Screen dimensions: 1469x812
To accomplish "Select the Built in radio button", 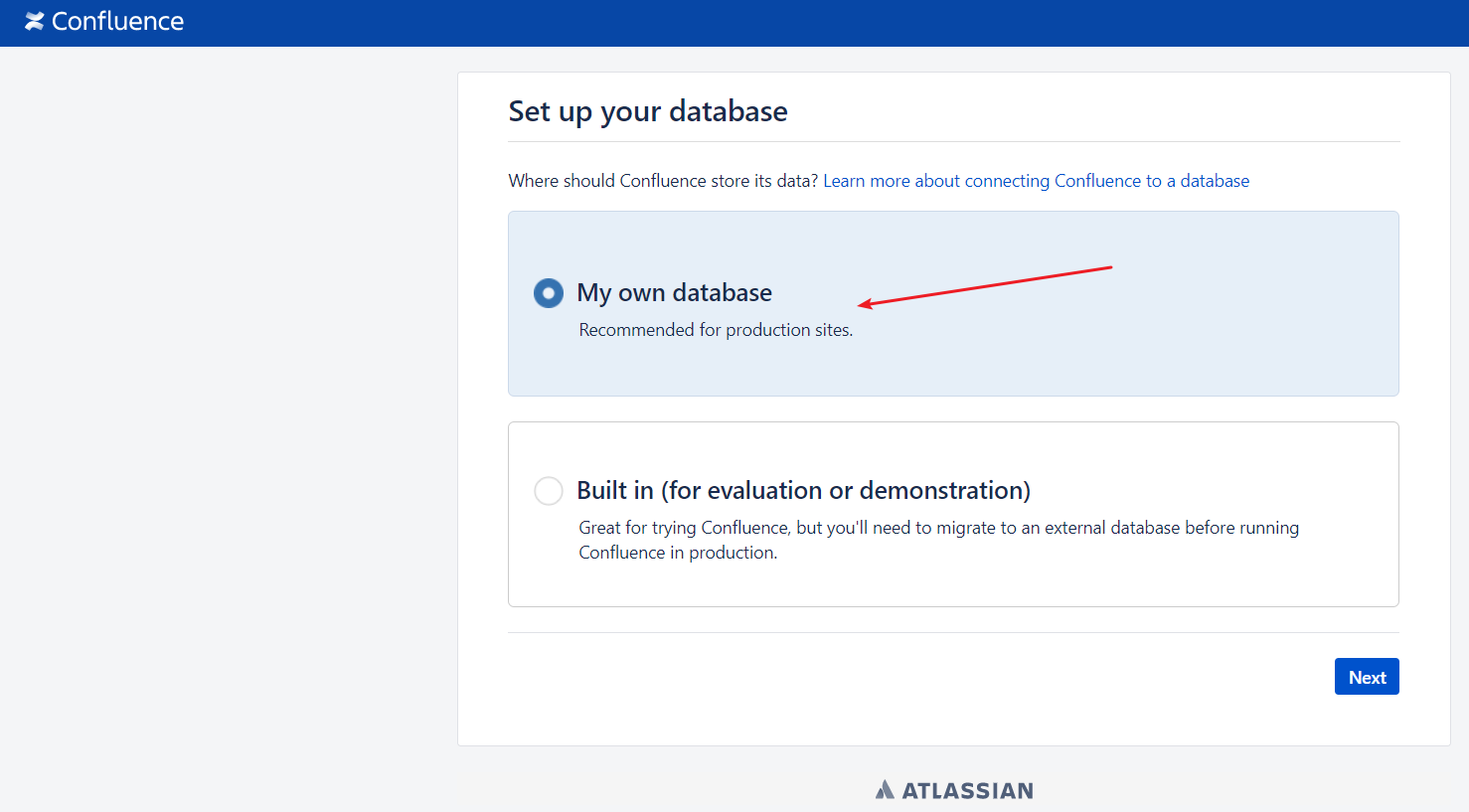I will [x=549, y=491].
